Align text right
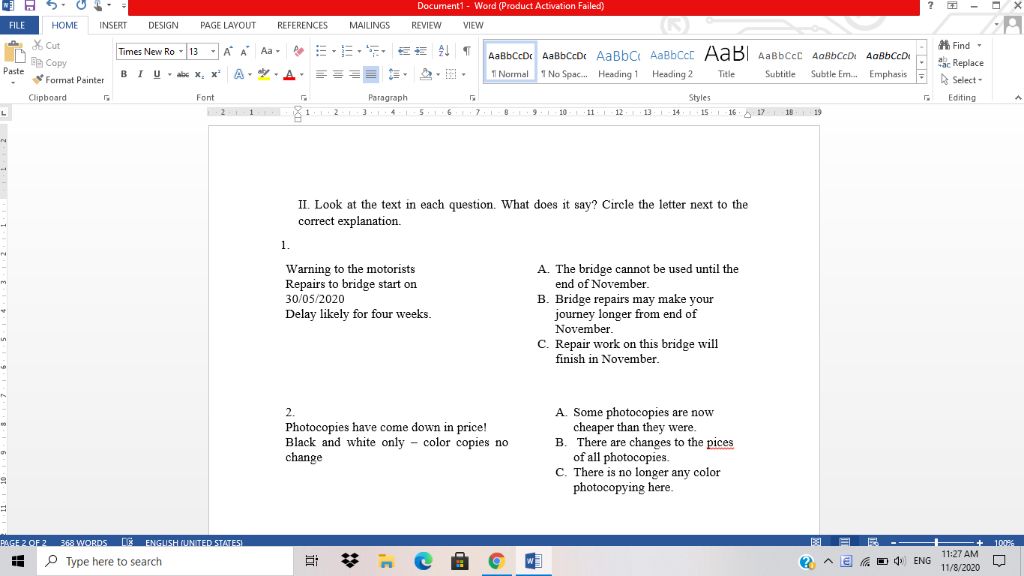 (x=354, y=74)
